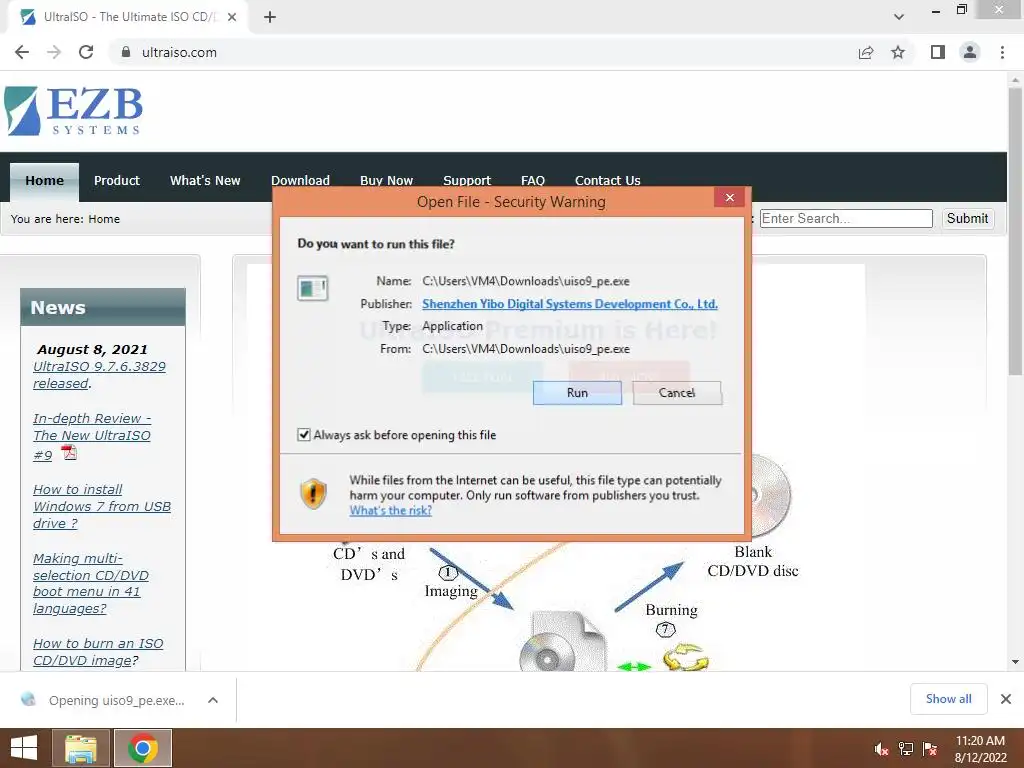Open Making multi-selection CD/DVD boot menu link
This screenshot has width=1024, height=768.
tap(91, 583)
